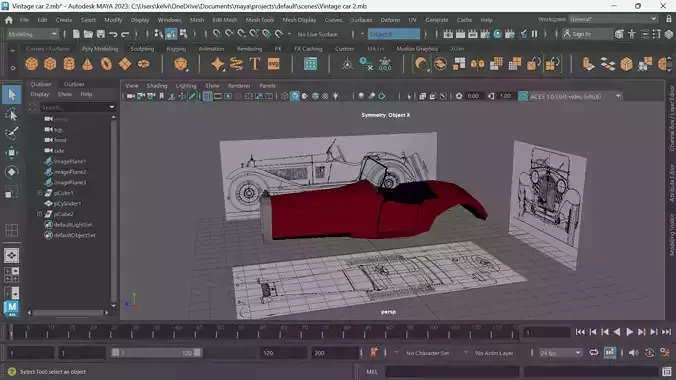Switch to the Sculpting shelf tab

142,49
